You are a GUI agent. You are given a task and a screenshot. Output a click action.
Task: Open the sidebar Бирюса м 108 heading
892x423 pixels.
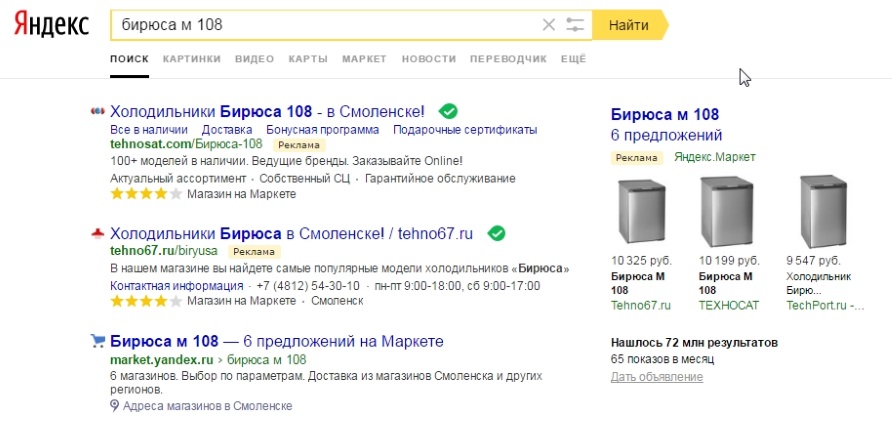664,114
